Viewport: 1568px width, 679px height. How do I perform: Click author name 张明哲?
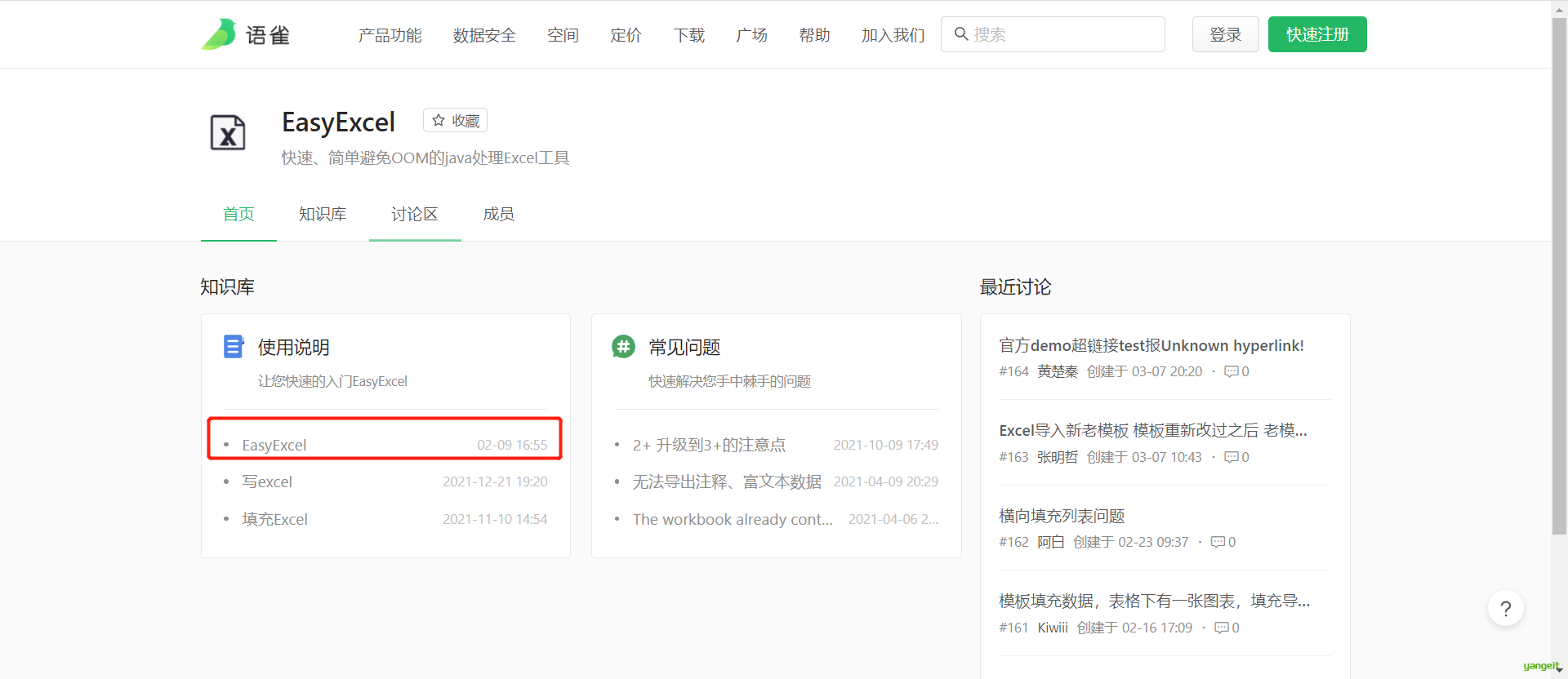tap(1058, 457)
